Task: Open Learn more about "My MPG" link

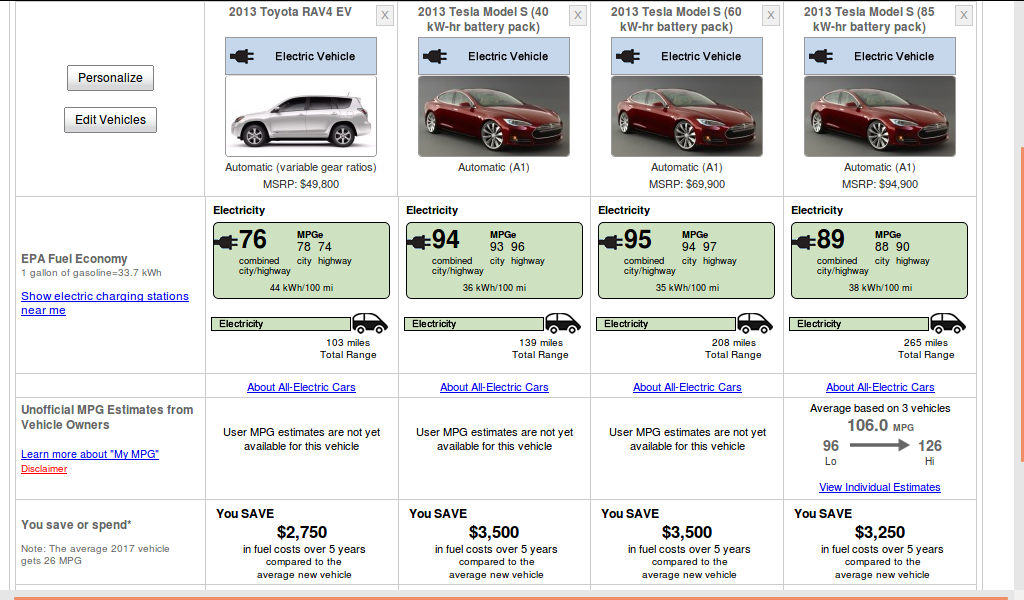Action: [90, 454]
